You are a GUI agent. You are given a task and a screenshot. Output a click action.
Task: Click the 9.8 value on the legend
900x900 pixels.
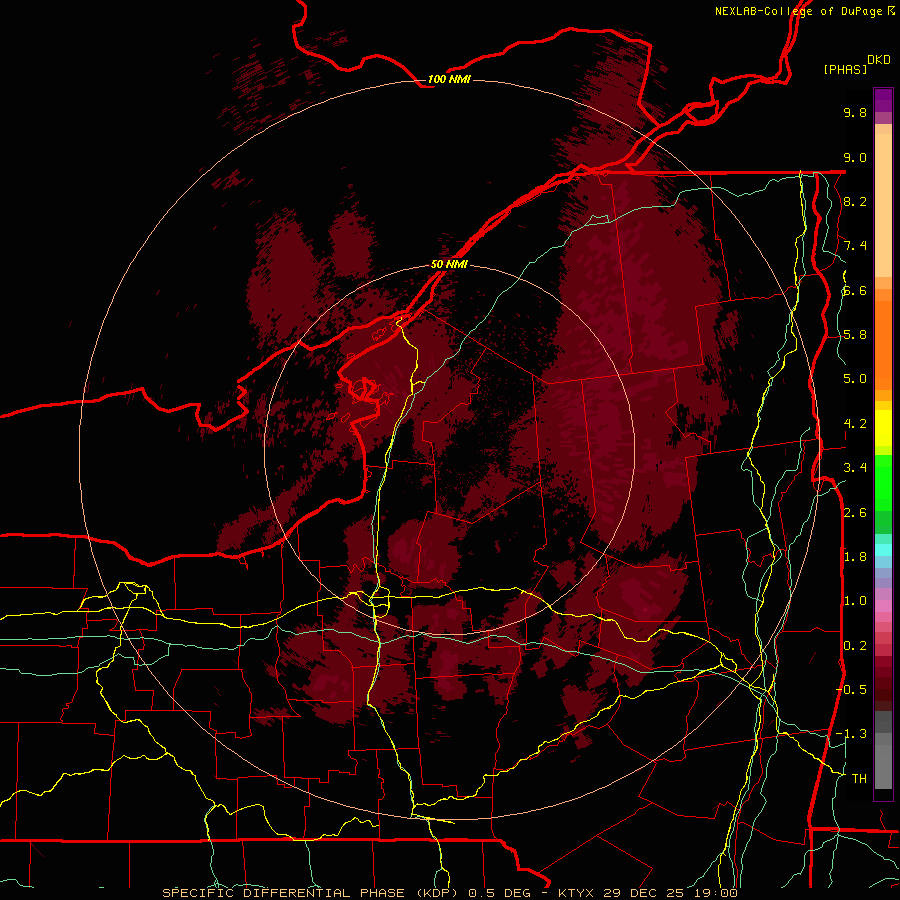tap(855, 112)
